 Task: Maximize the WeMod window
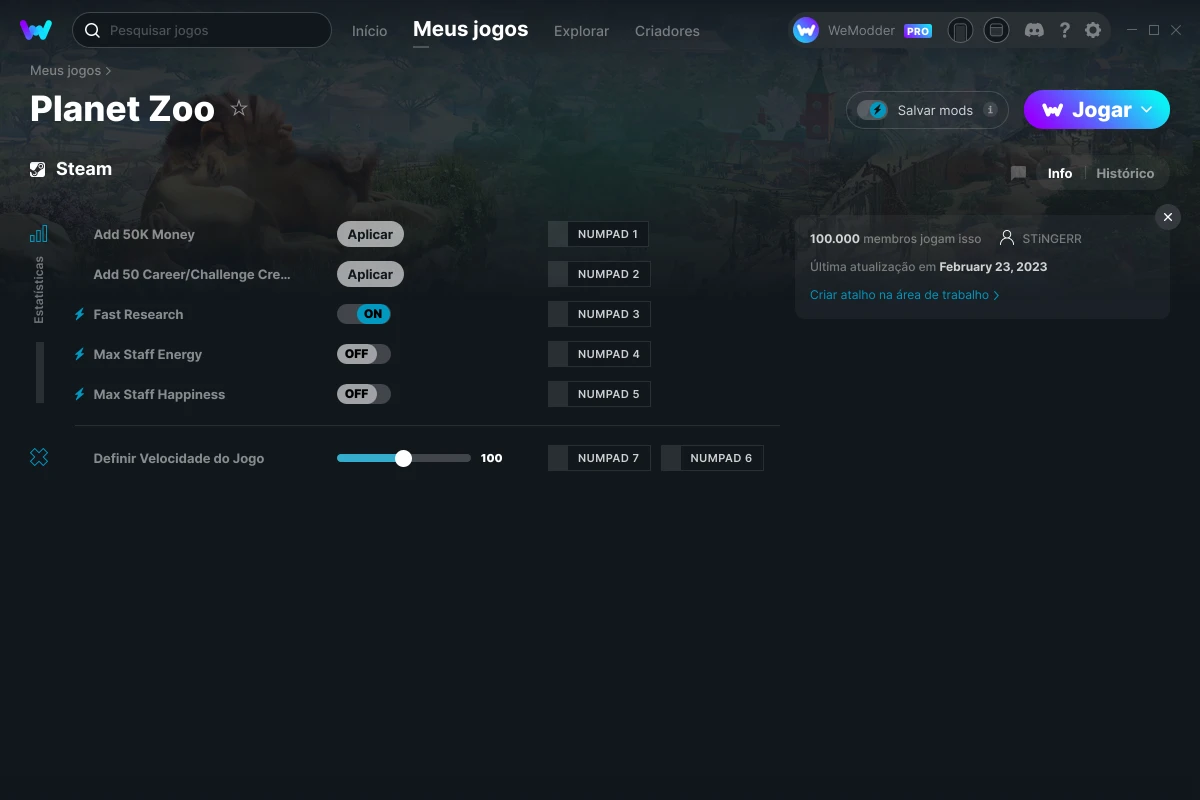coord(1153,30)
